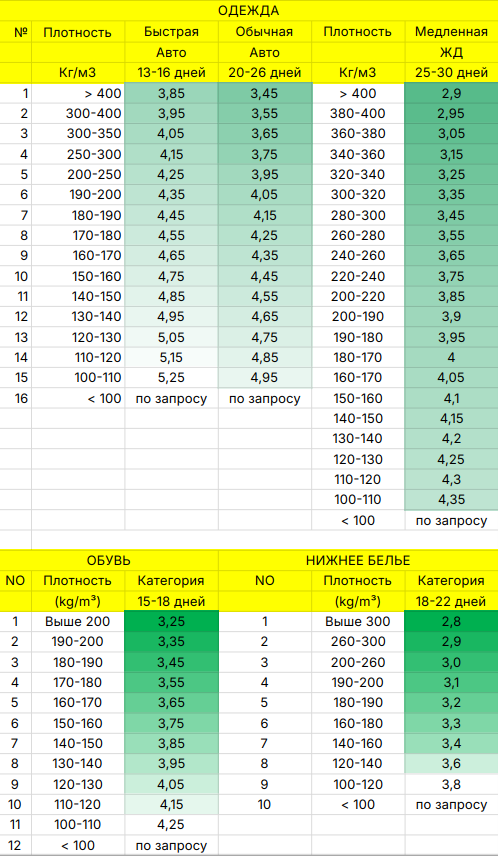Select the ОБУВЬ section header

[109, 561]
